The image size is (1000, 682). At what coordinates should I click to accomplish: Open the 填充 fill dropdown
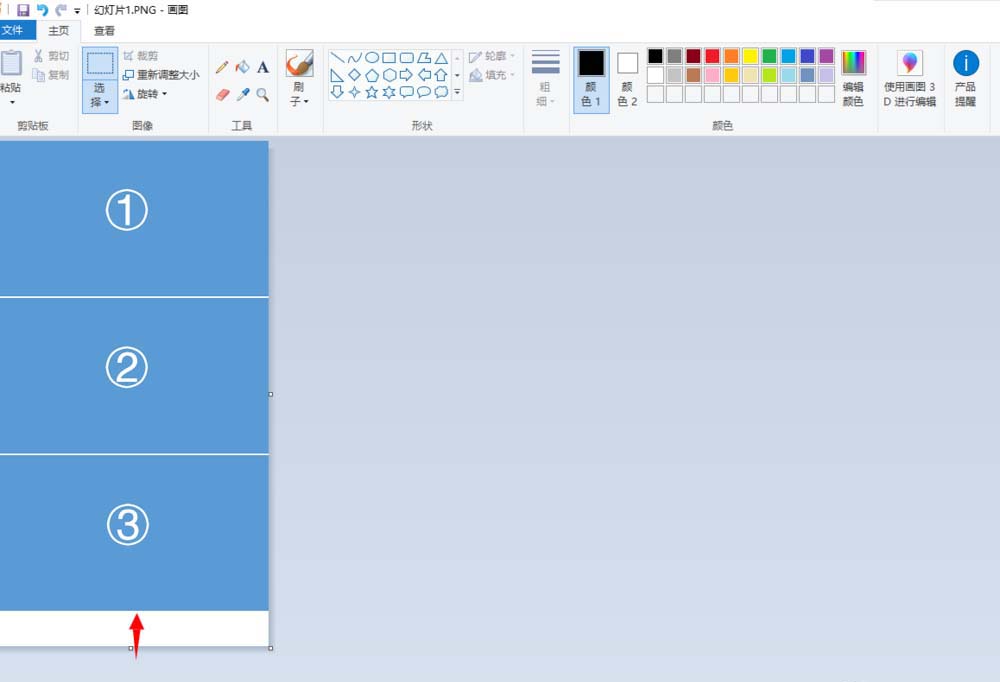492,75
